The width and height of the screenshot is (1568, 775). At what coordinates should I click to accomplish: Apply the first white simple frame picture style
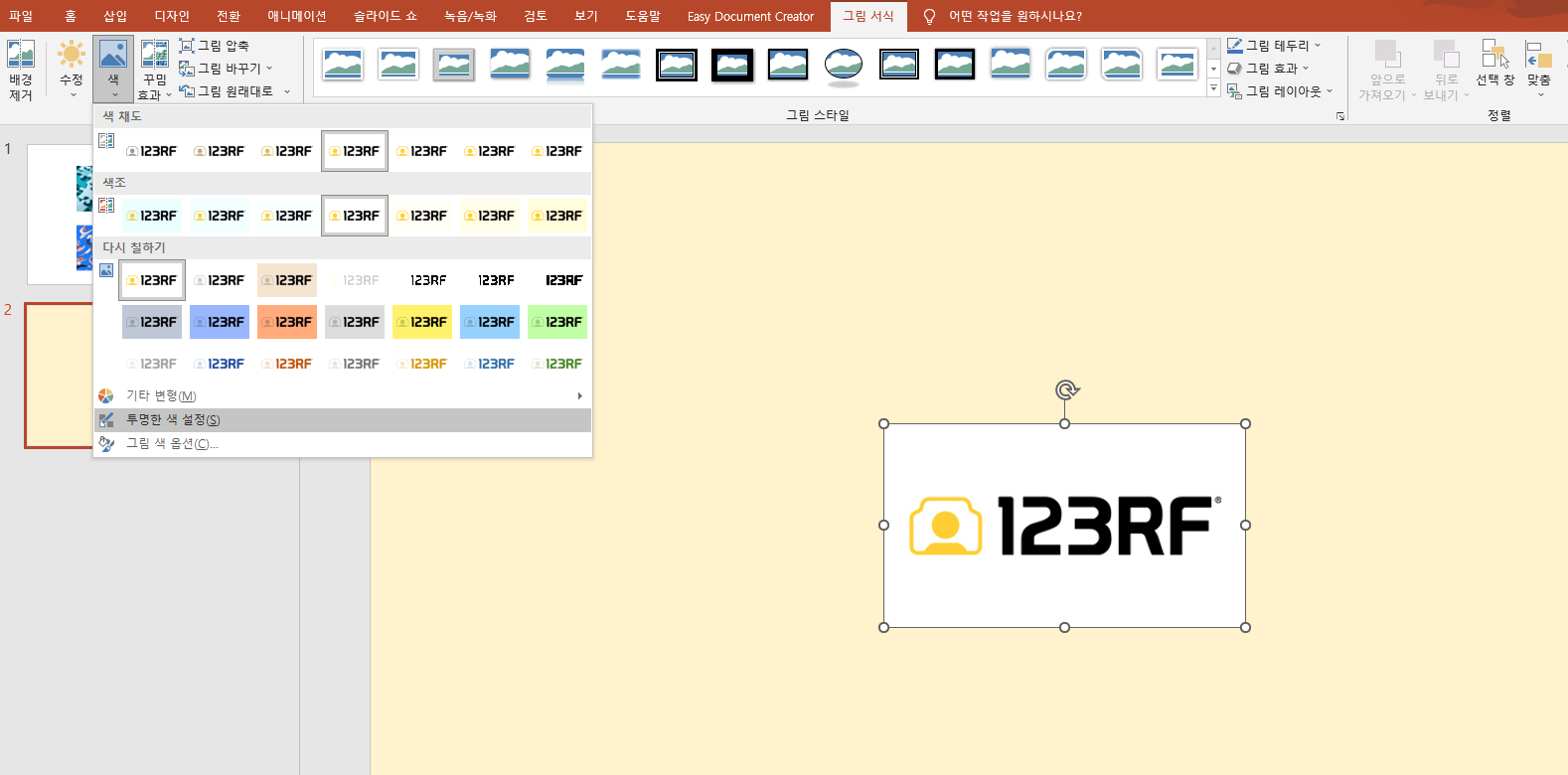click(x=343, y=65)
